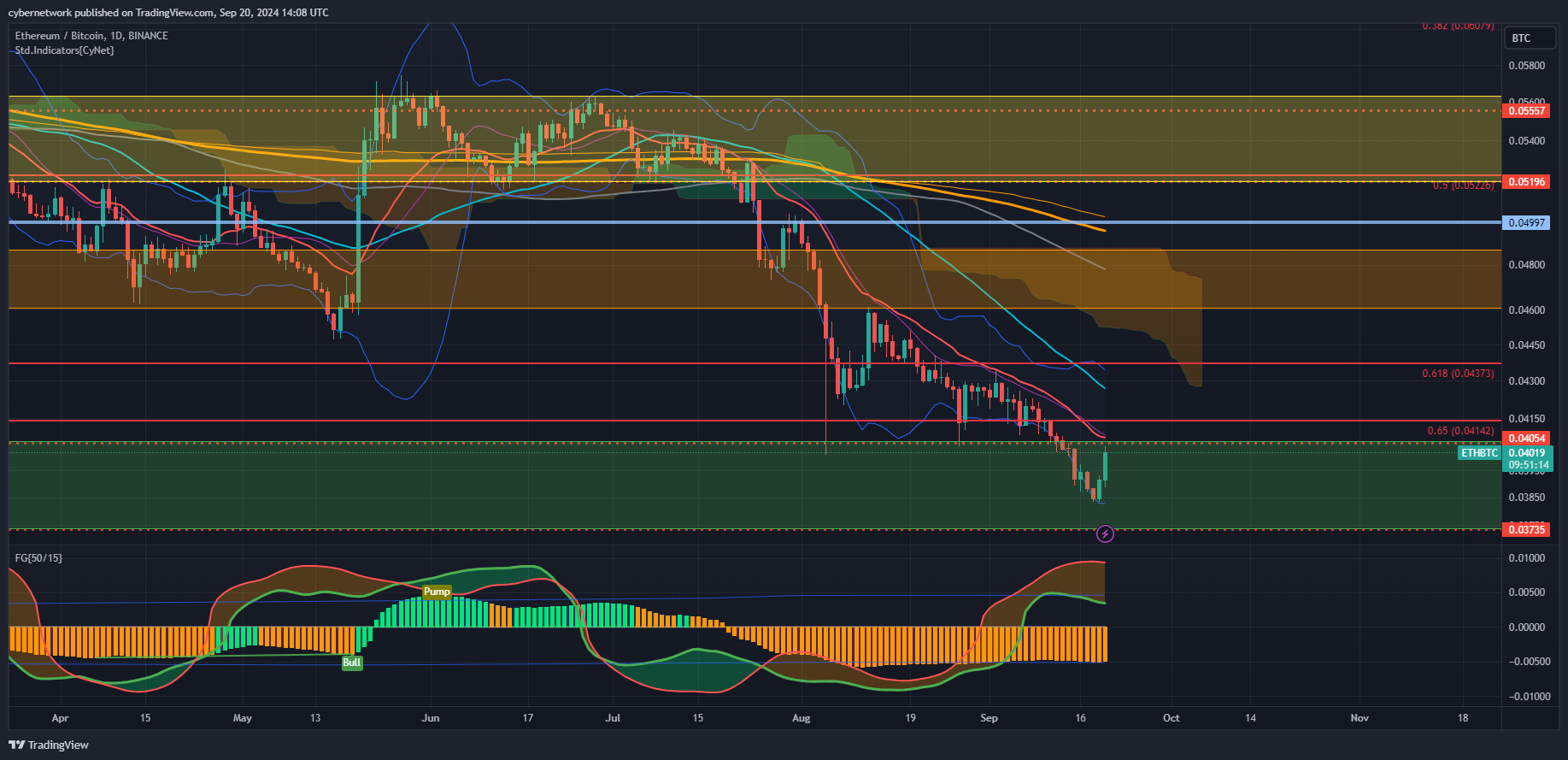This screenshot has height=760, width=1568.
Task: Click the 0.618 (0.04373) Fibonacci label
Action: tap(1458, 374)
